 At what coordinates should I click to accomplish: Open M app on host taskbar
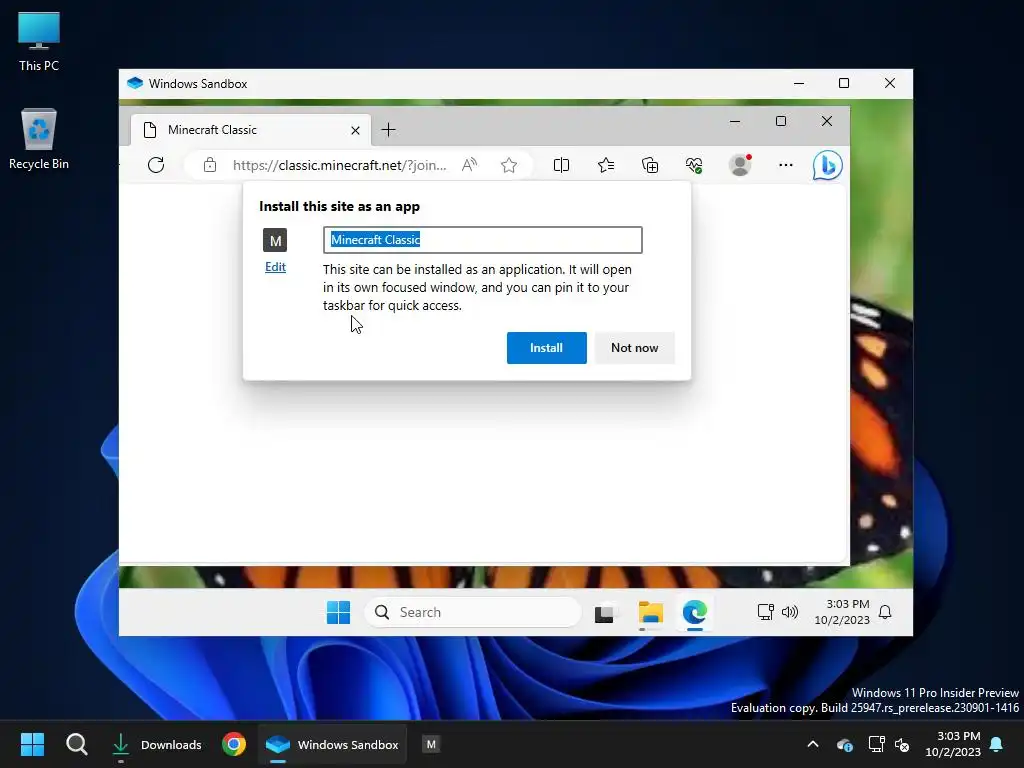pyautogui.click(x=431, y=744)
